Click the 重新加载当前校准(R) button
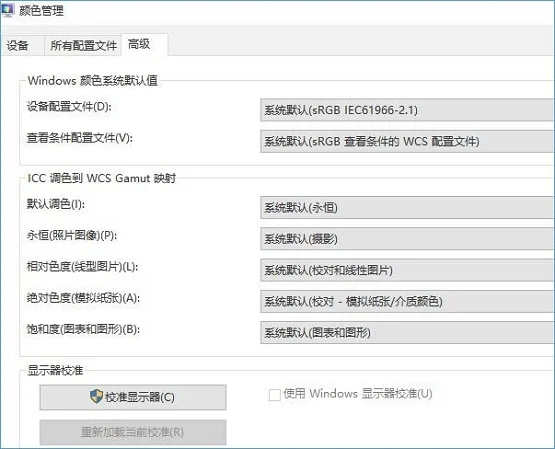555x449 pixels. point(133,432)
